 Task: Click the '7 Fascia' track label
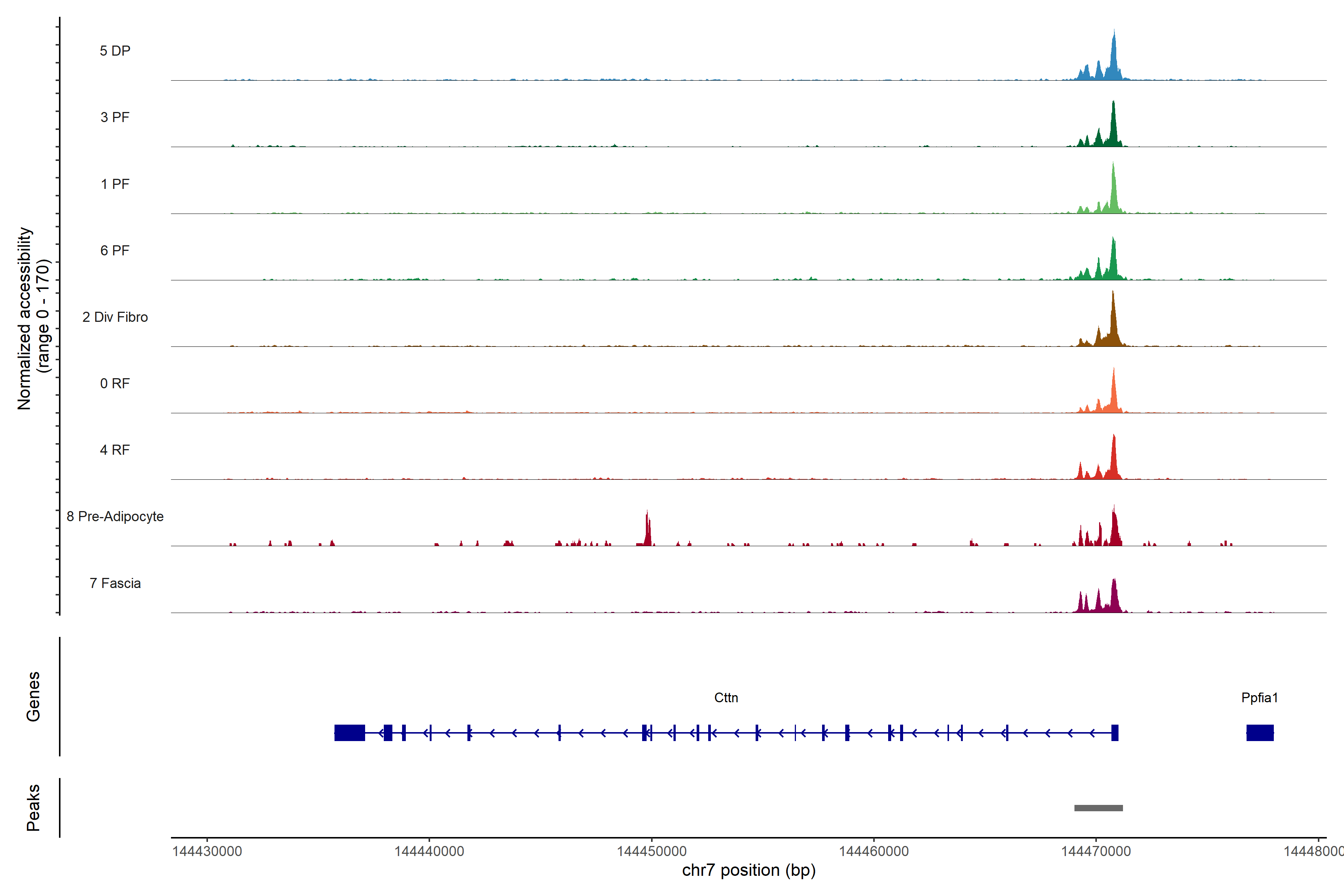click(115, 583)
